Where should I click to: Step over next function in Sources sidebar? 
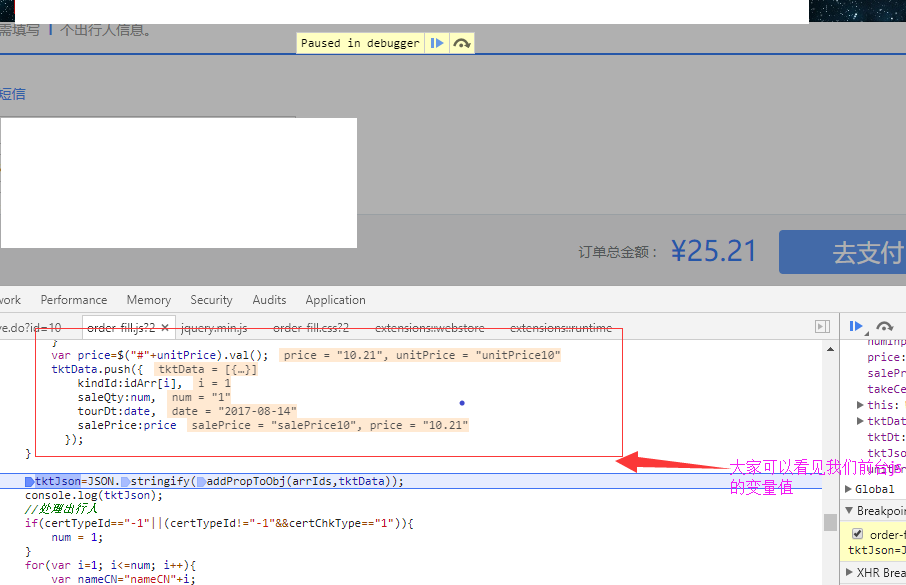[x=884, y=327]
